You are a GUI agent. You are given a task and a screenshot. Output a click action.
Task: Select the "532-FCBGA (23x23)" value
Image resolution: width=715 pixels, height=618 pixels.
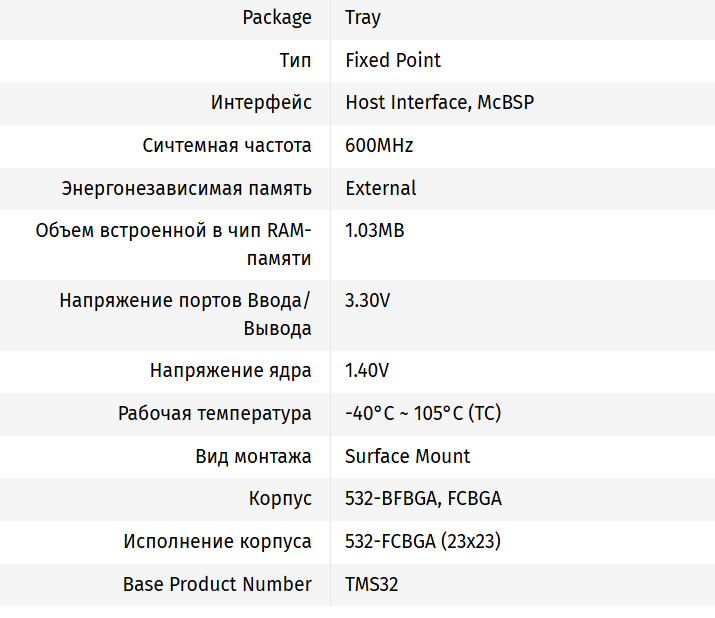click(x=423, y=541)
